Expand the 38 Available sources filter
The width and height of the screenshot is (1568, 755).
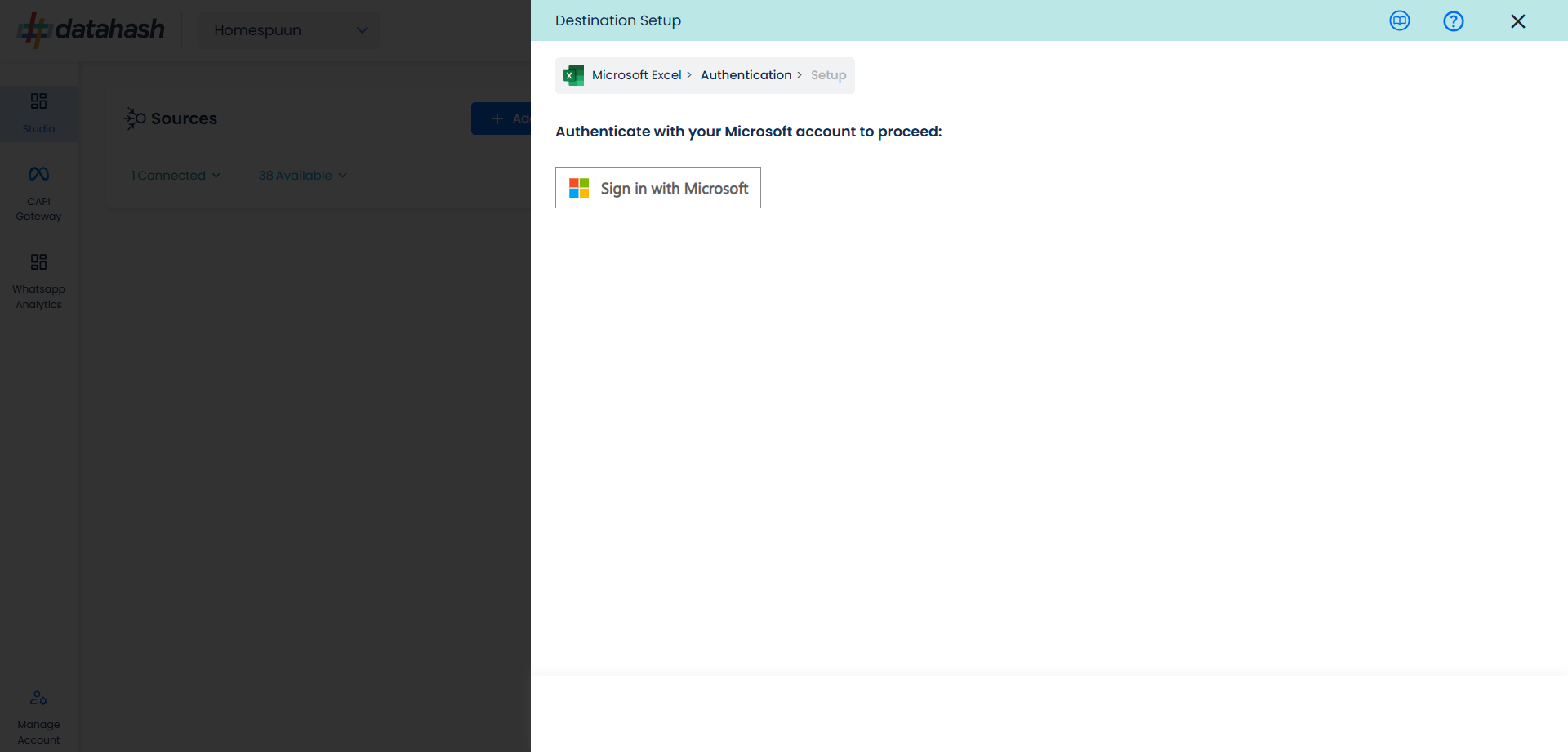tap(303, 176)
